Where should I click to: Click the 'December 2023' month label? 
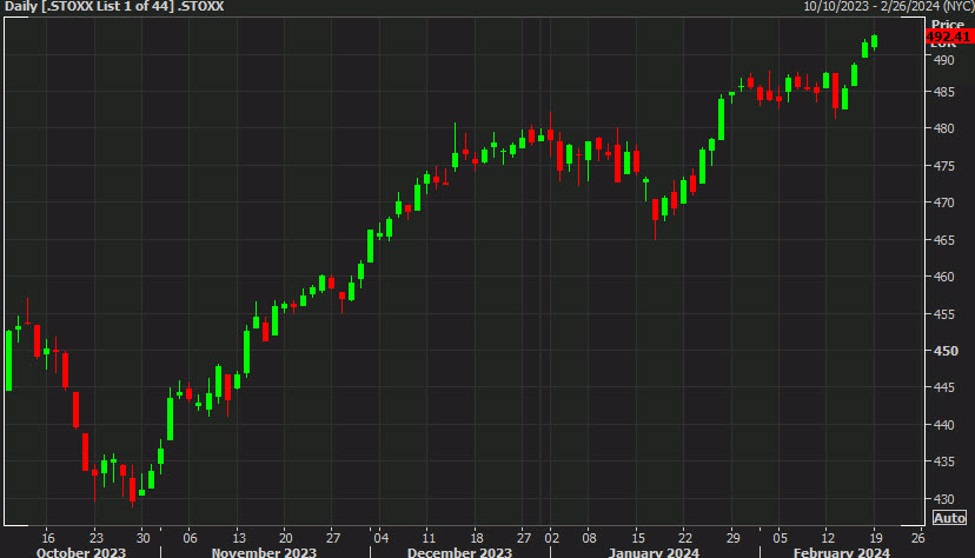pos(460,552)
